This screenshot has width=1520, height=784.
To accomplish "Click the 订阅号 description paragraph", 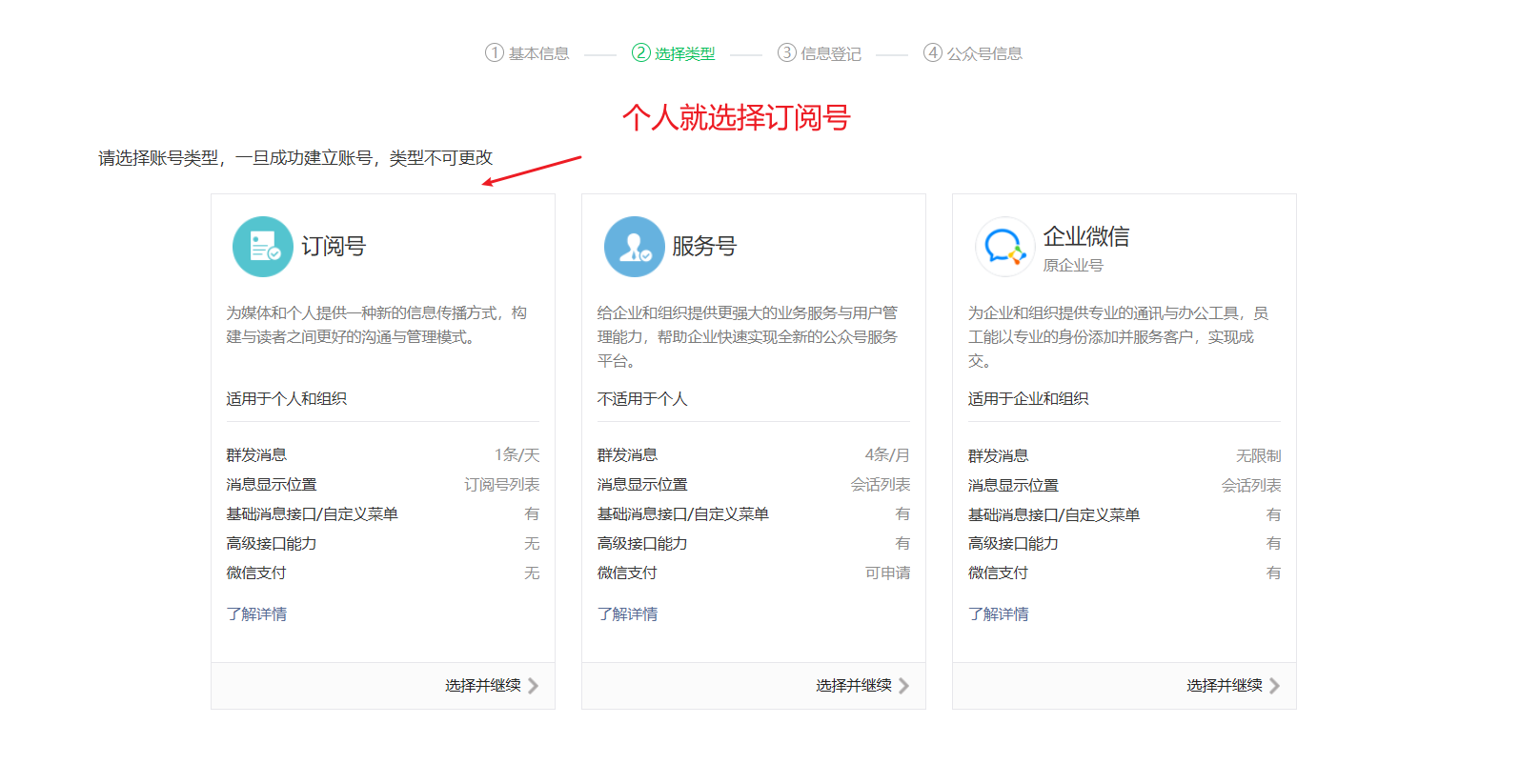I will pos(376,325).
